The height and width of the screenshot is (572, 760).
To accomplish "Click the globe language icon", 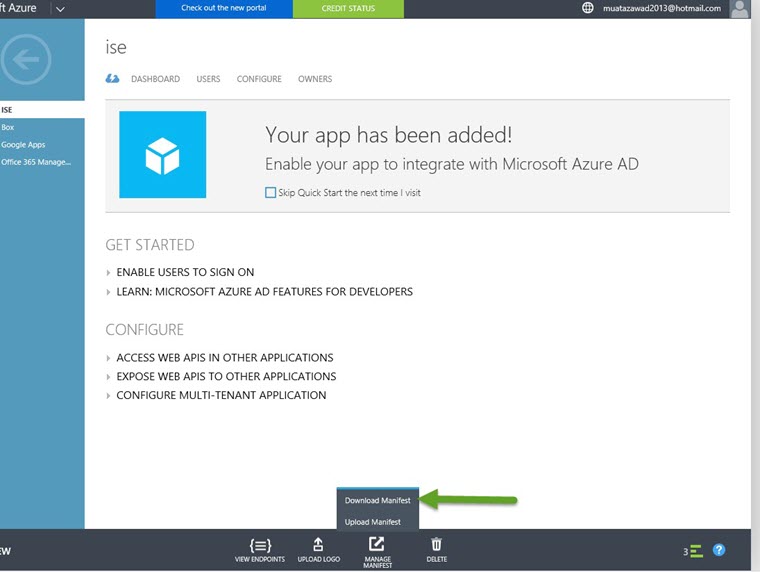I will (587, 8).
